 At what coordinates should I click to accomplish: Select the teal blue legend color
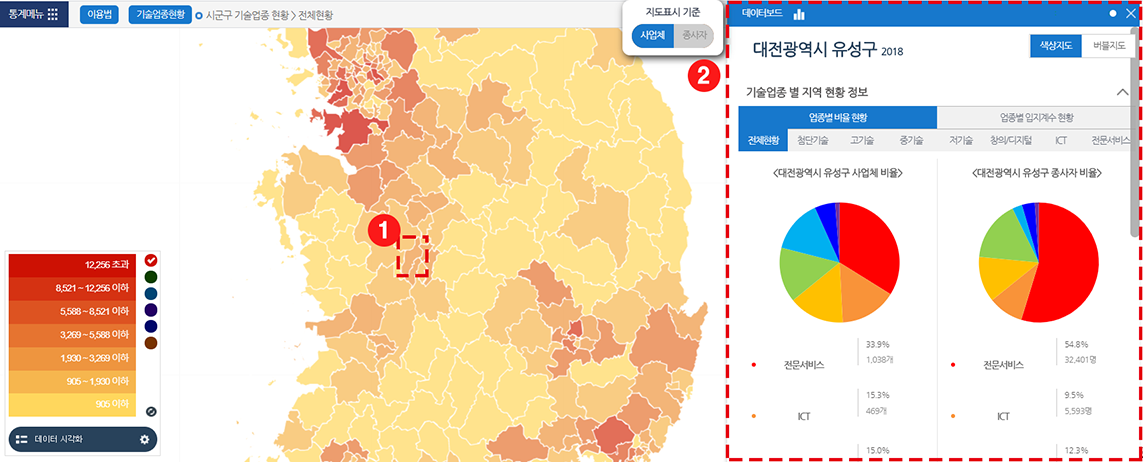(151, 293)
